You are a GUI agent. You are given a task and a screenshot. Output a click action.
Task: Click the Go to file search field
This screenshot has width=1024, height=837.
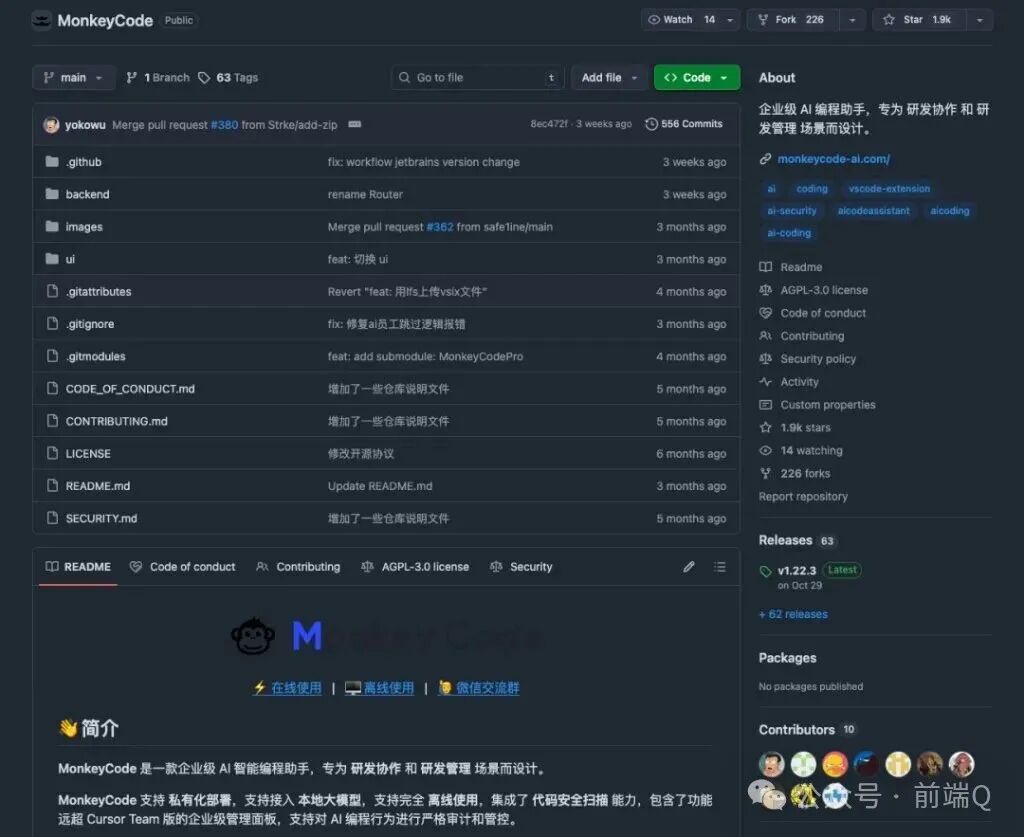(477, 77)
